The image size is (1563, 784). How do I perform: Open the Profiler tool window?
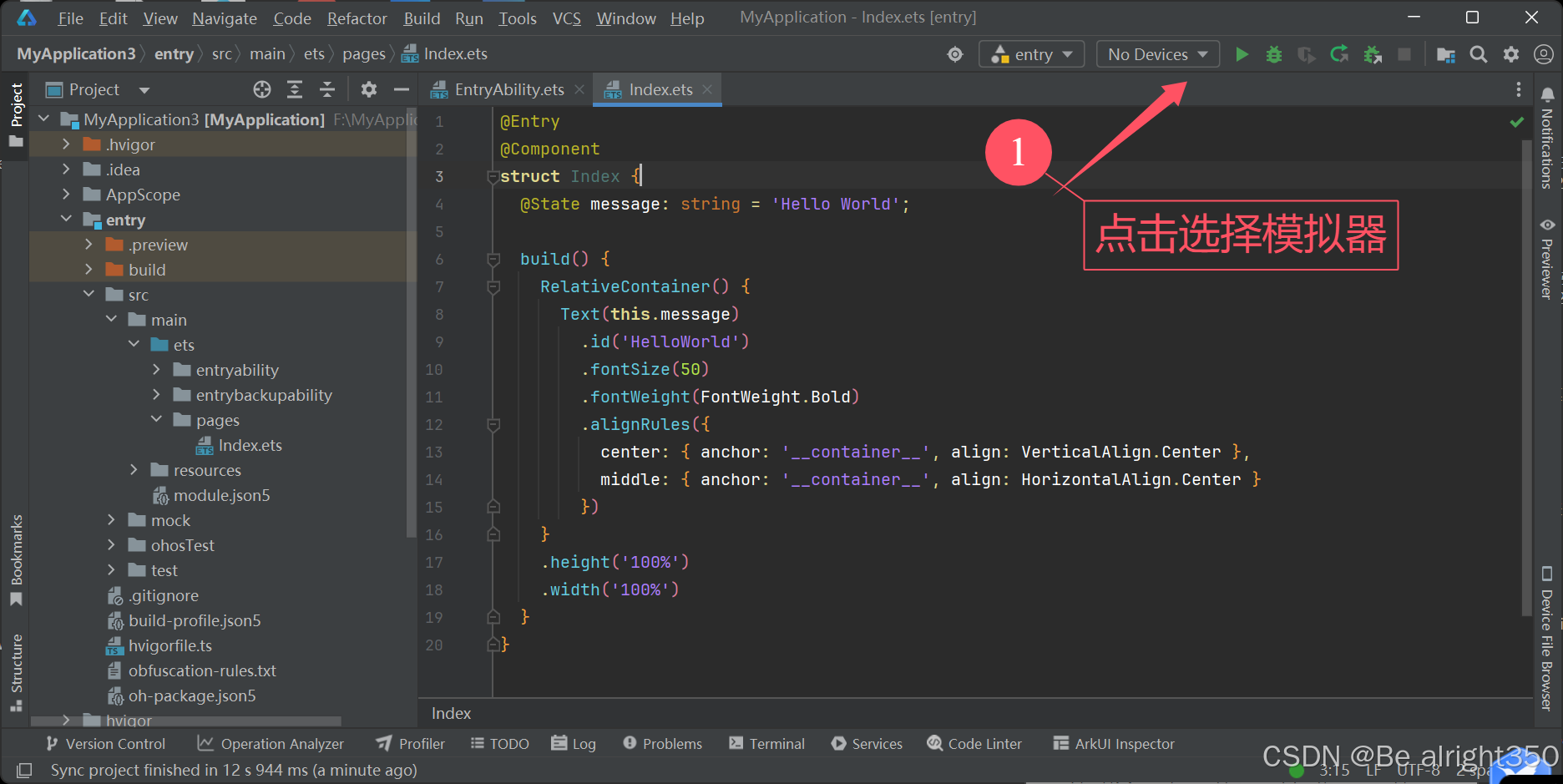pos(410,743)
